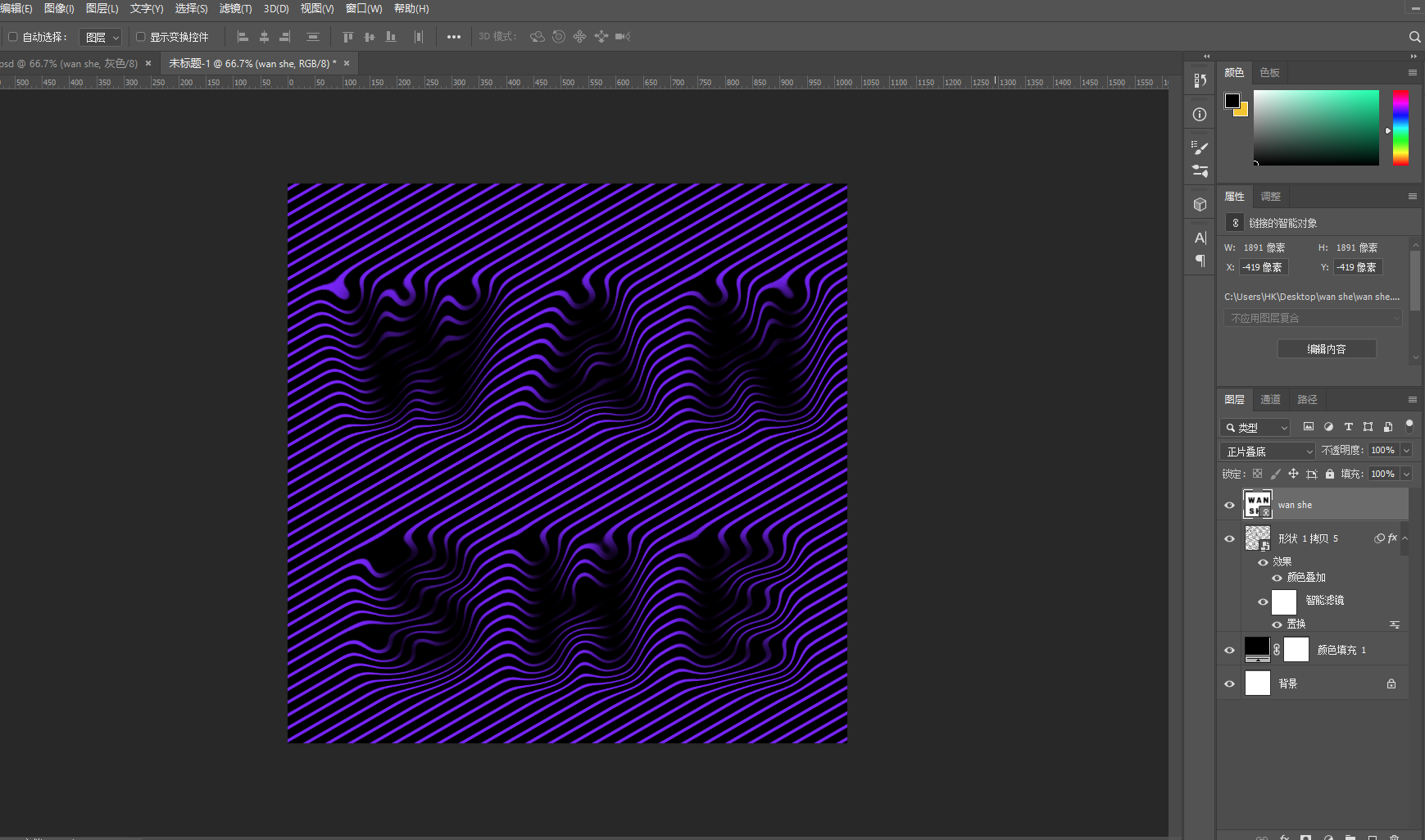Toggle visibility of 置换 filter
This screenshot has width=1425, height=840.
[1277, 624]
